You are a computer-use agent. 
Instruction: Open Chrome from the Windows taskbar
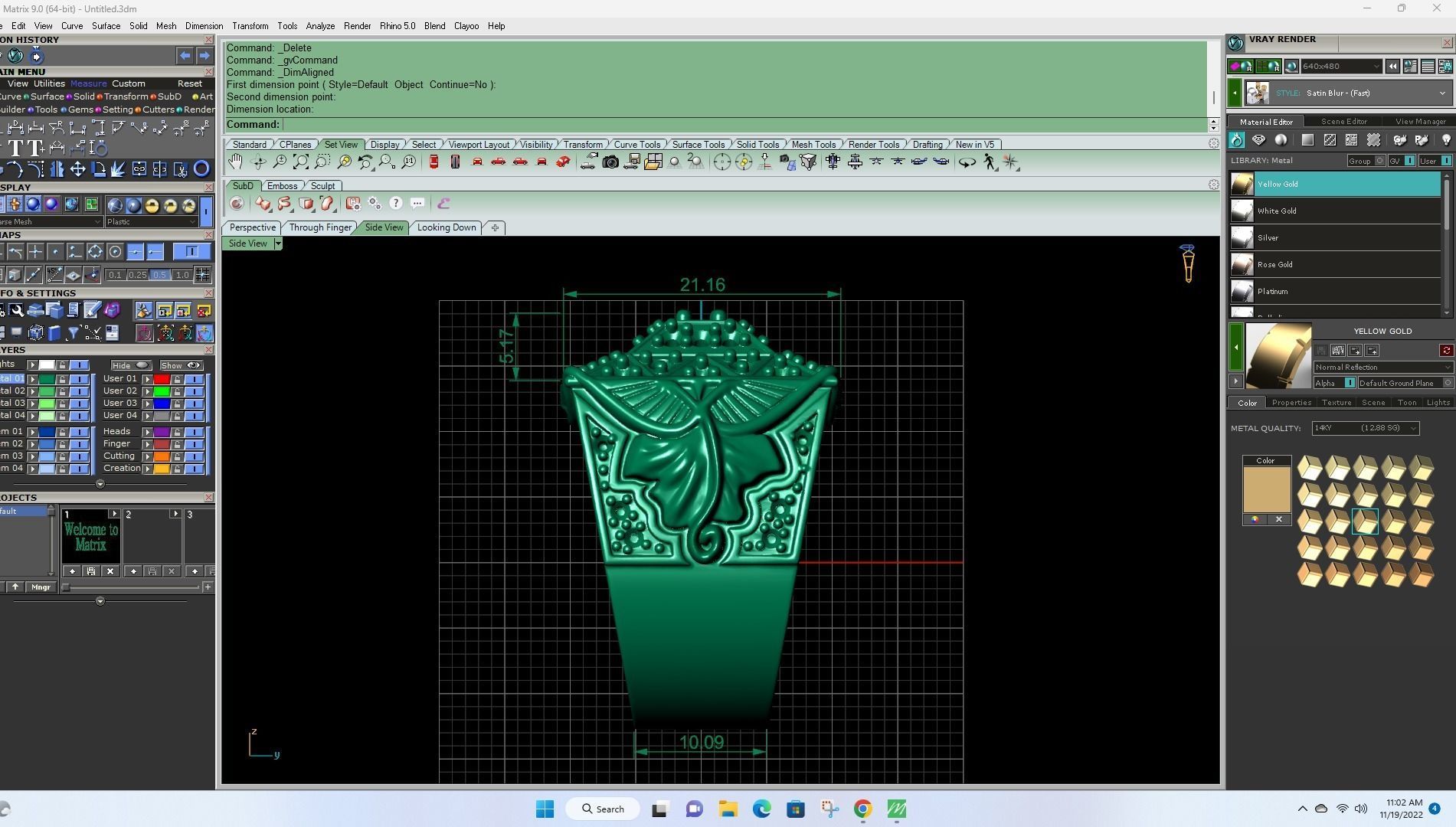tap(862, 809)
